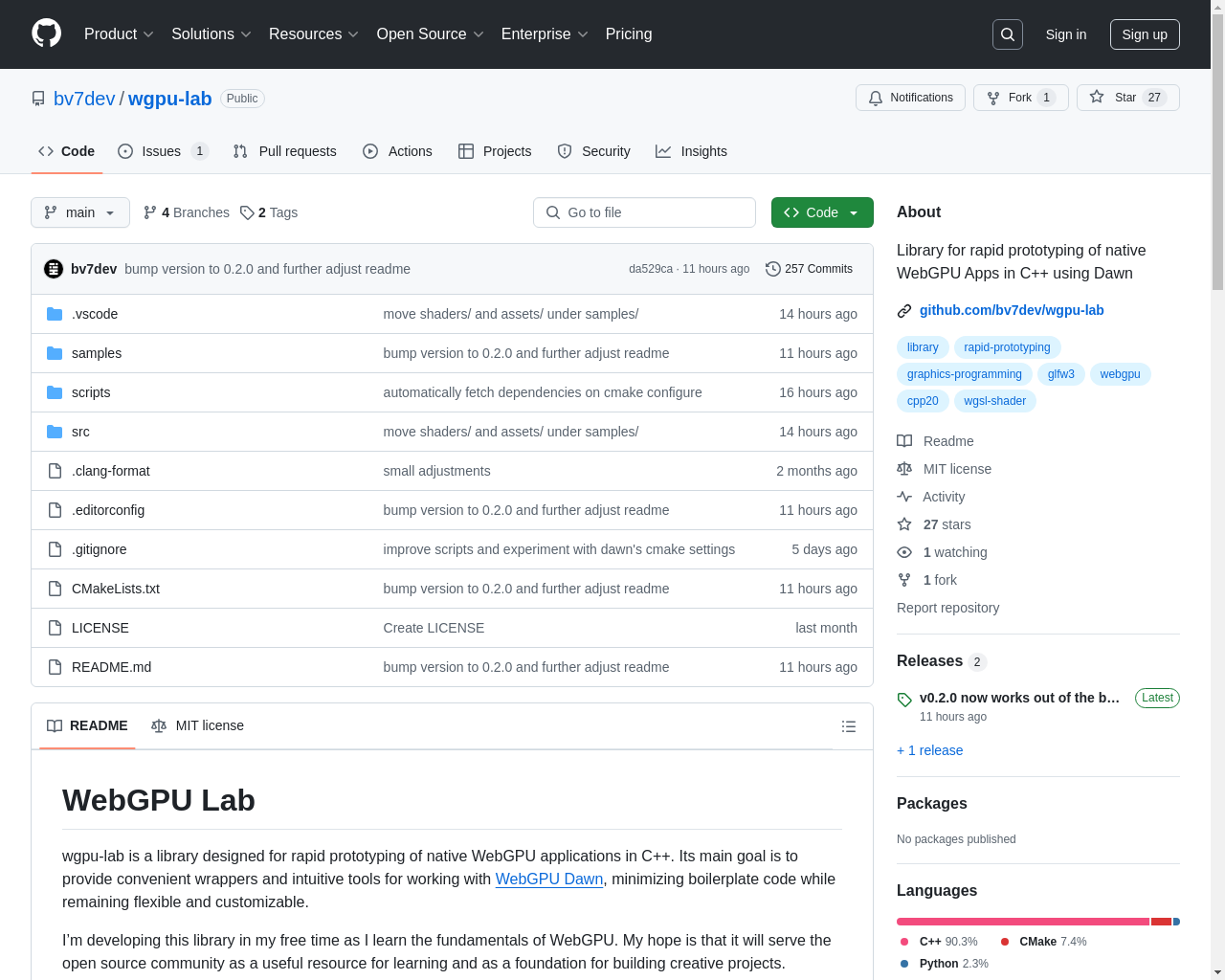Expand the Enterprise menu
This screenshot has width=1225, height=980.
545,34
